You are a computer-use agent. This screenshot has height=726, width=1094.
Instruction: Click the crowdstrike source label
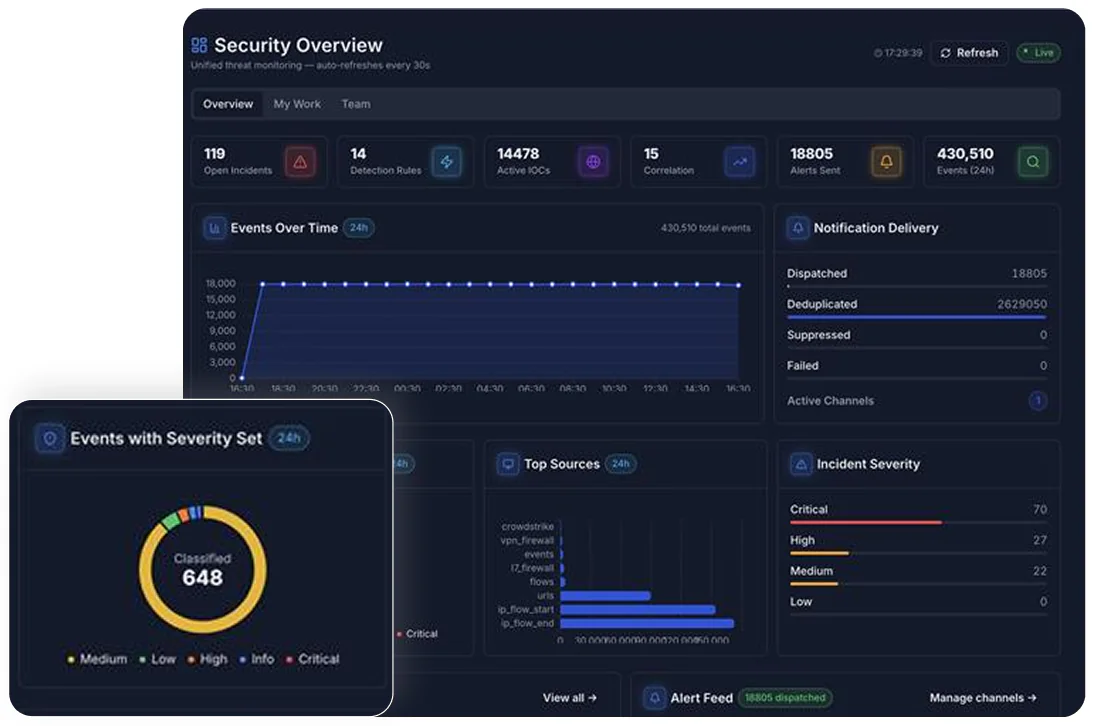click(527, 527)
